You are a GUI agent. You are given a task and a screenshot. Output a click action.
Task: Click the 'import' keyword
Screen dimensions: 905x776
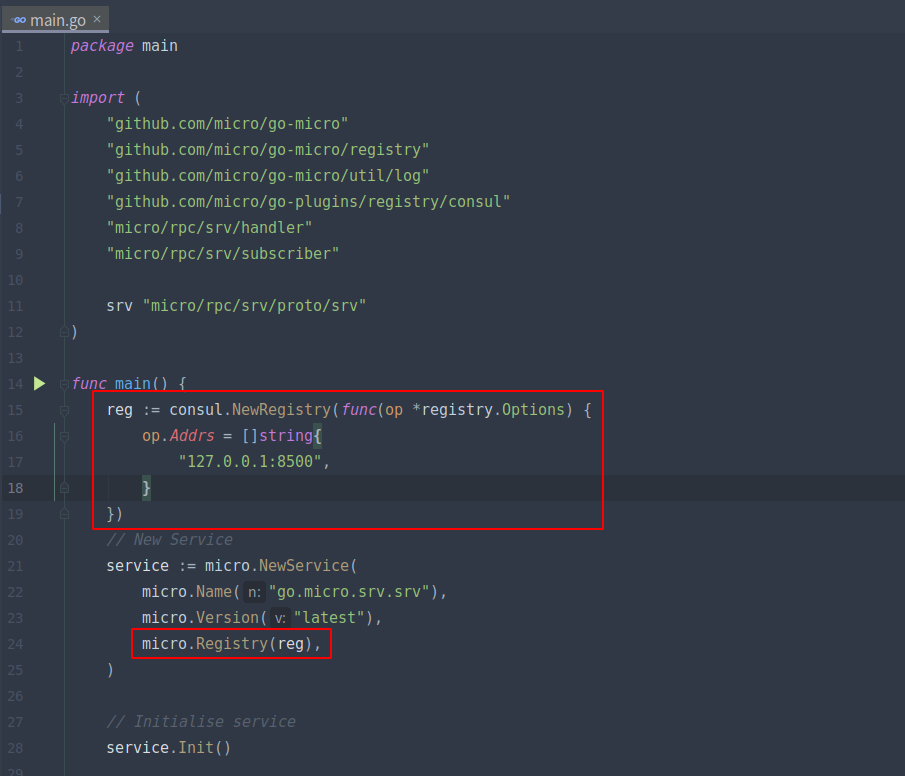(x=98, y=98)
